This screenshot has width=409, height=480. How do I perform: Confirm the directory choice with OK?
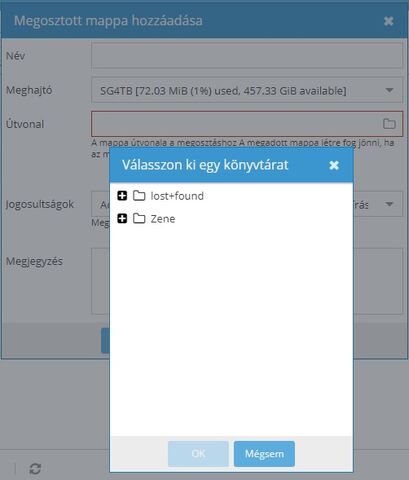pyautogui.click(x=198, y=454)
